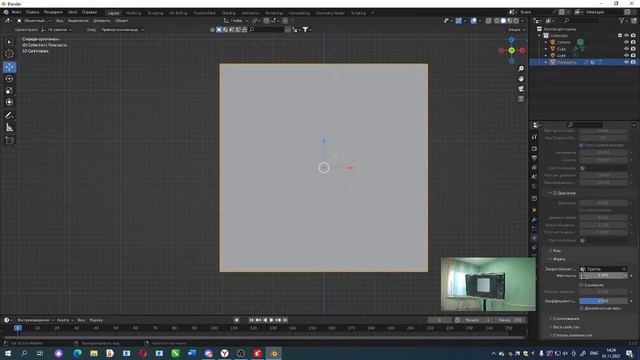The width and height of the screenshot is (640, 360).
Task: Open Прямоугольное выделение drag dropdown
Action: (x=122, y=30)
